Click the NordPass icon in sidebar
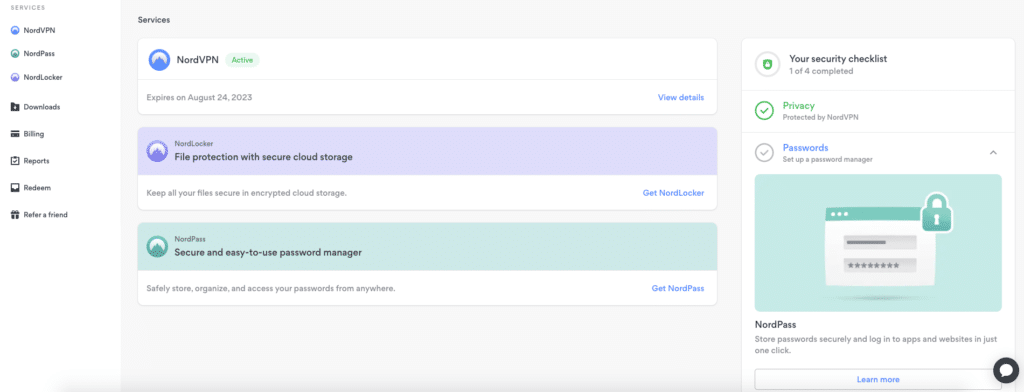Screen dimensions: 1024x392 (x=15, y=54)
